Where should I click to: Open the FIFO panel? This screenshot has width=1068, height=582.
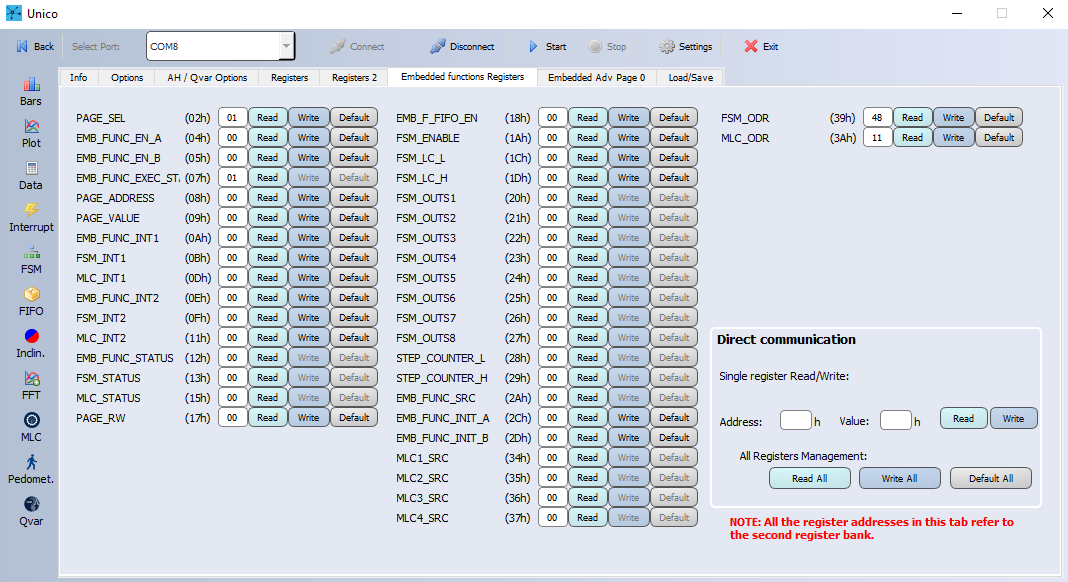[x=31, y=300]
